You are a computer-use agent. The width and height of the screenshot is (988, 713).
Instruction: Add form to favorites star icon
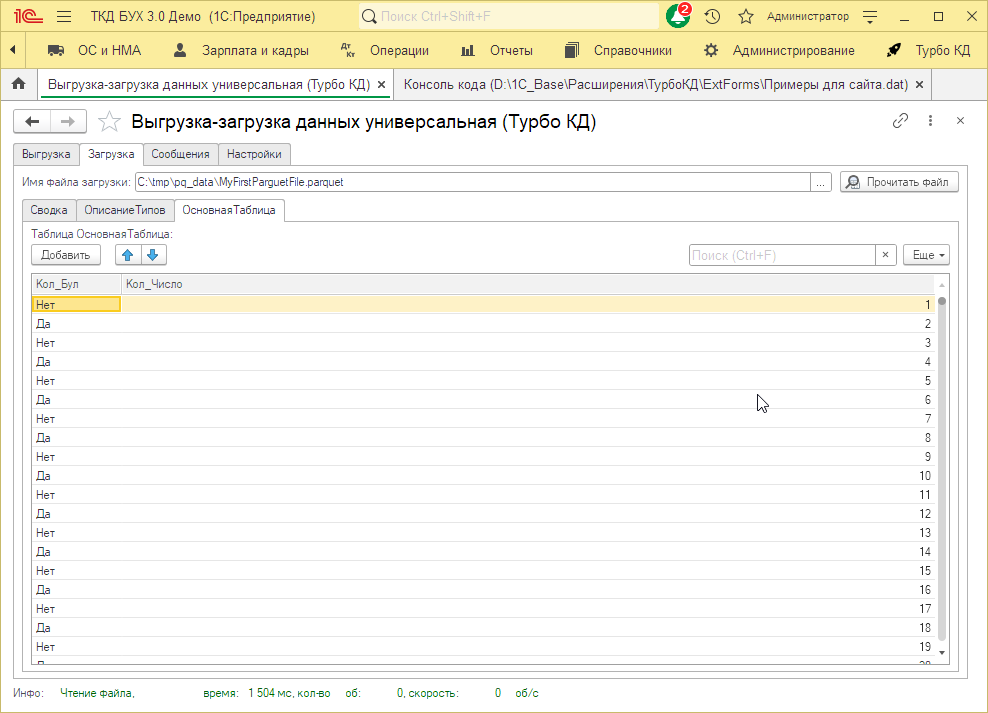(109, 122)
